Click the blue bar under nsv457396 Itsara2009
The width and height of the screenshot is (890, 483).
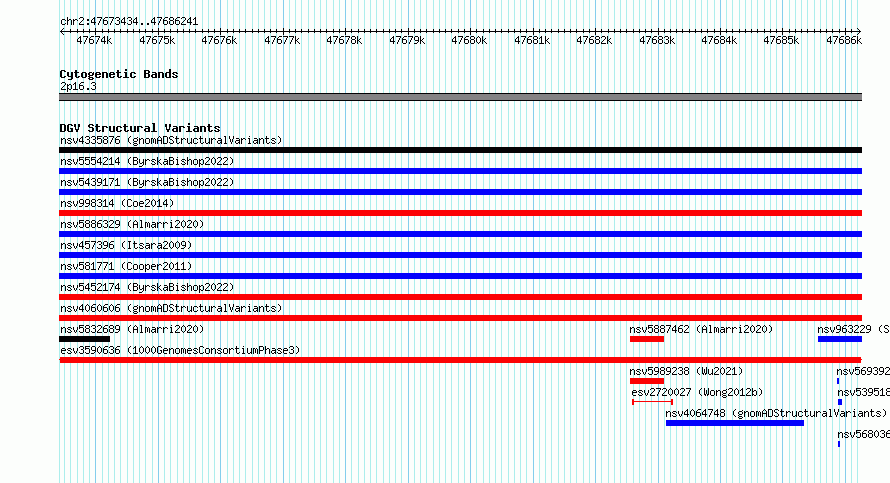(x=460, y=255)
